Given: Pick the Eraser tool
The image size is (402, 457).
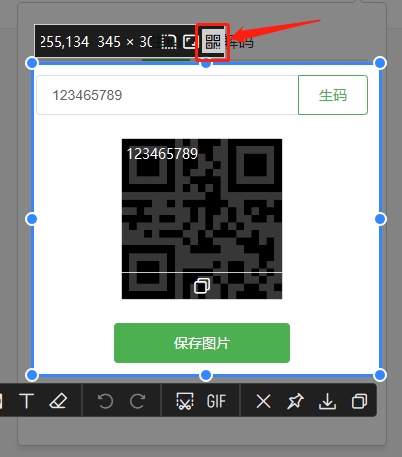Looking at the screenshot, I should (58, 401).
